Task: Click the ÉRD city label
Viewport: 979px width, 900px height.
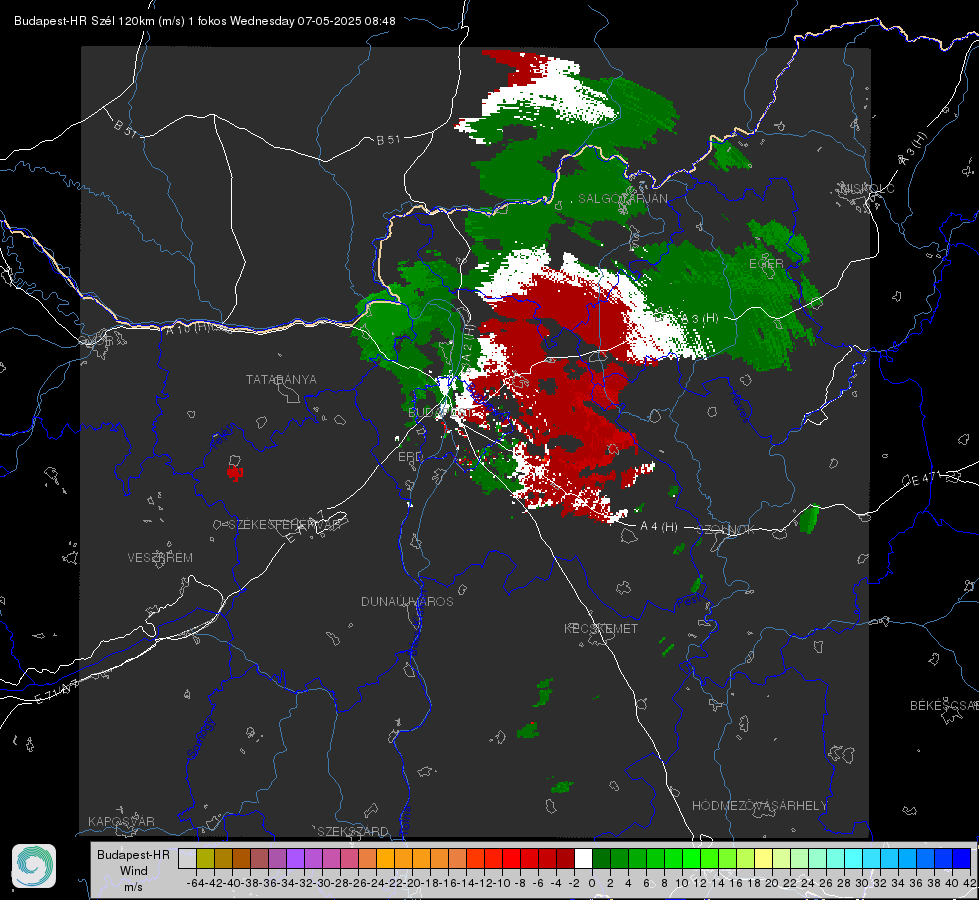Action: click(x=410, y=457)
